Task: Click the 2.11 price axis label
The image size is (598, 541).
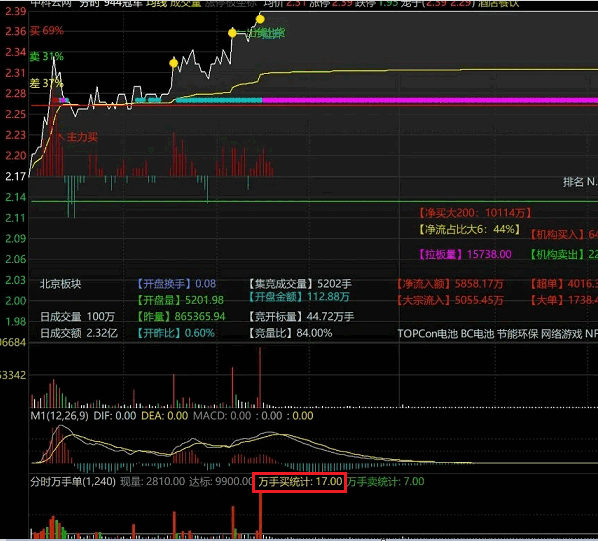Action: [x=16, y=218]
